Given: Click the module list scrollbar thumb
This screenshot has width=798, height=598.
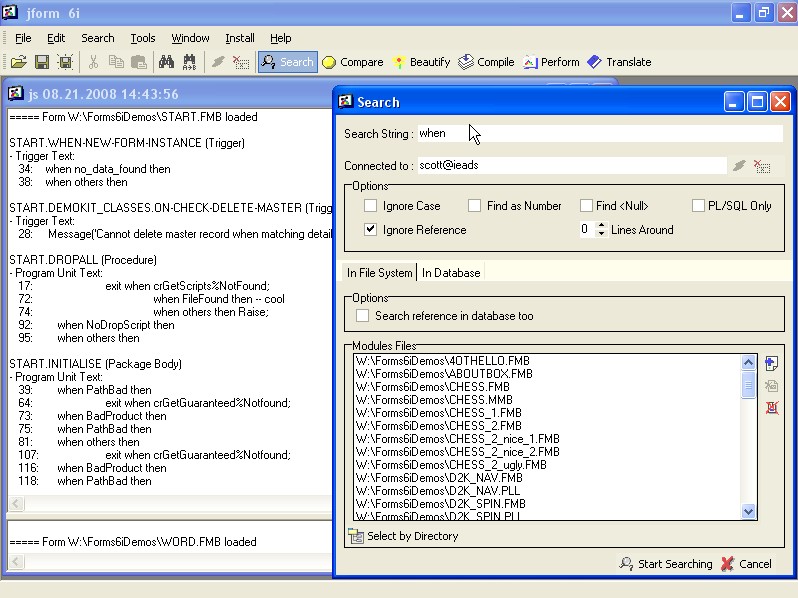Looking at the screenshot, I should pos(748,385).
